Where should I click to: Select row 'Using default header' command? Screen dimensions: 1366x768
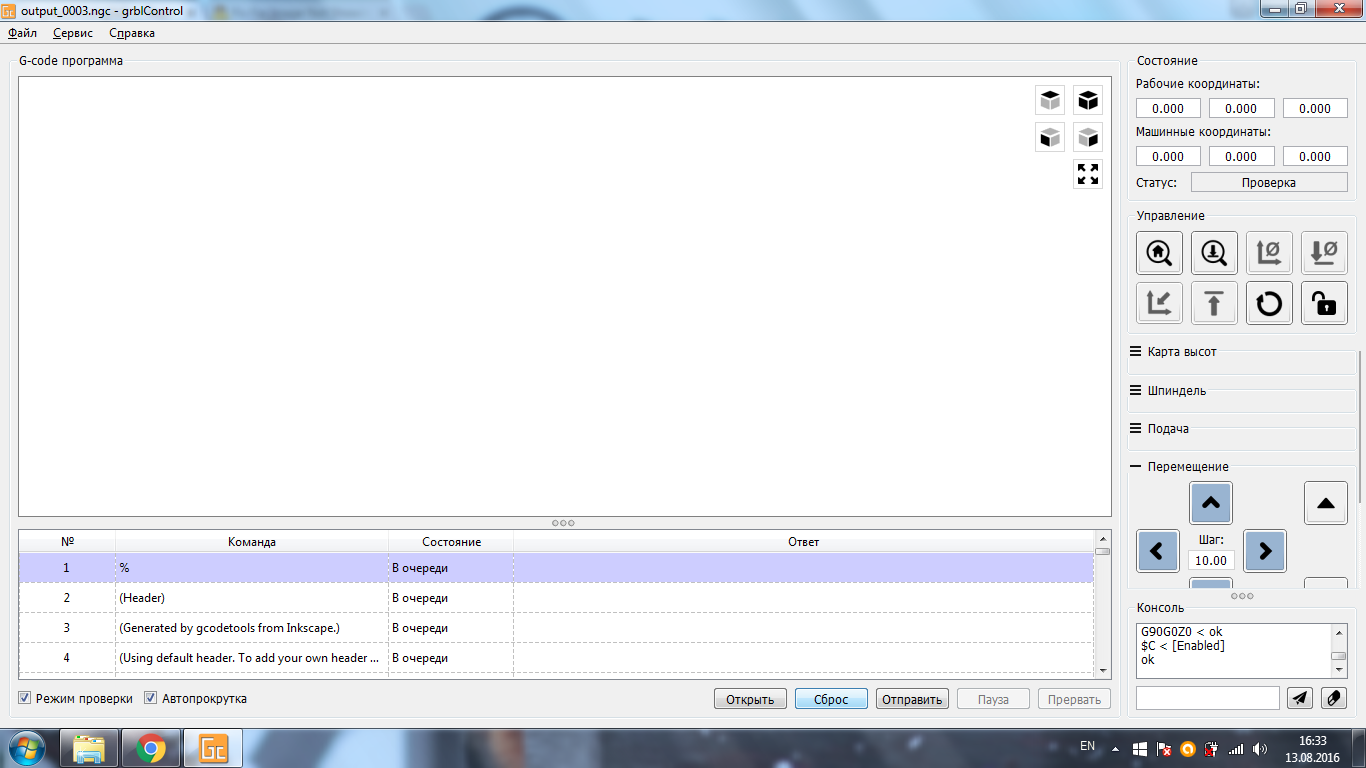556,658
